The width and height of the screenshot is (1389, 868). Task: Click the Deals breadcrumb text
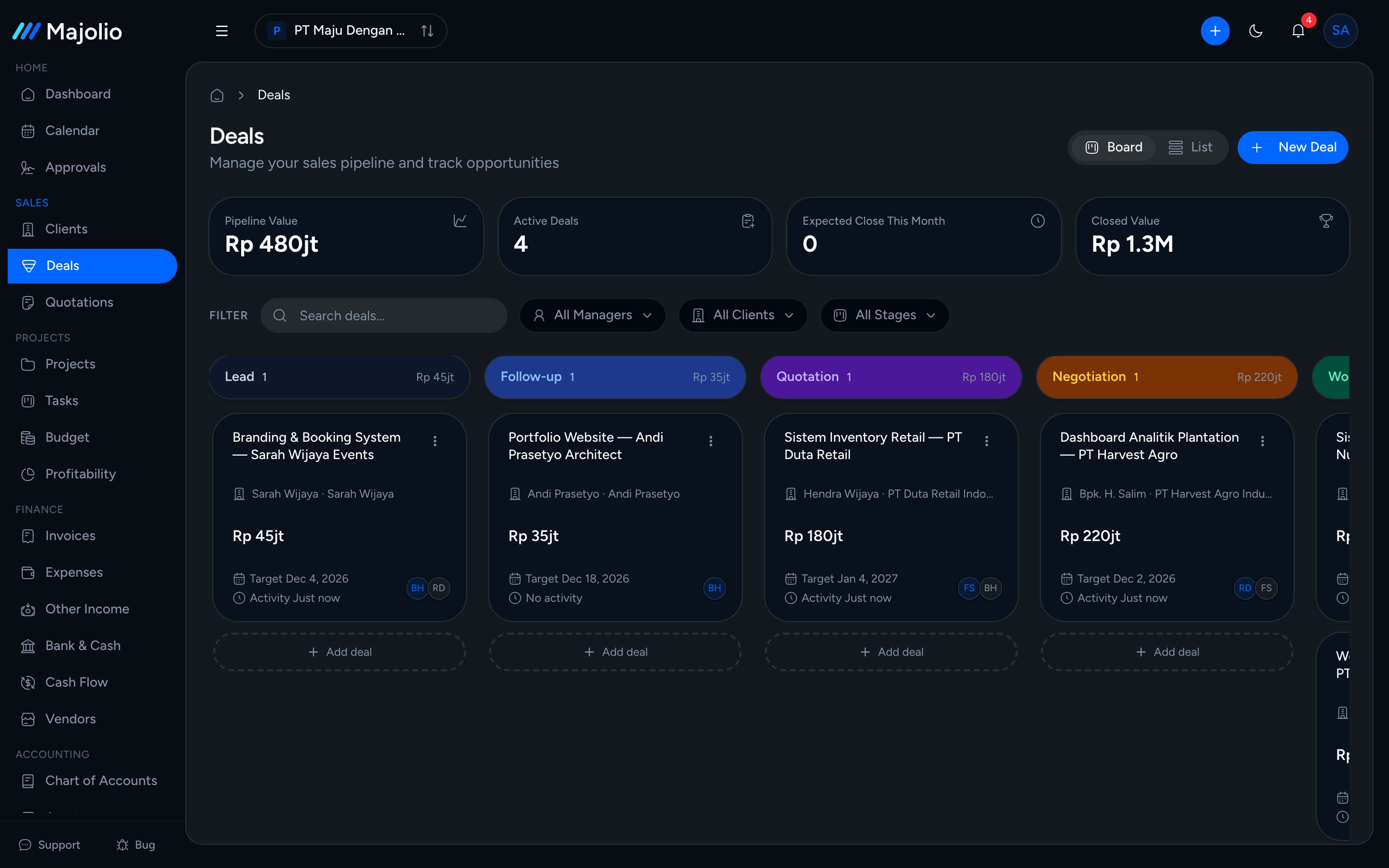[x=274, y=95]
